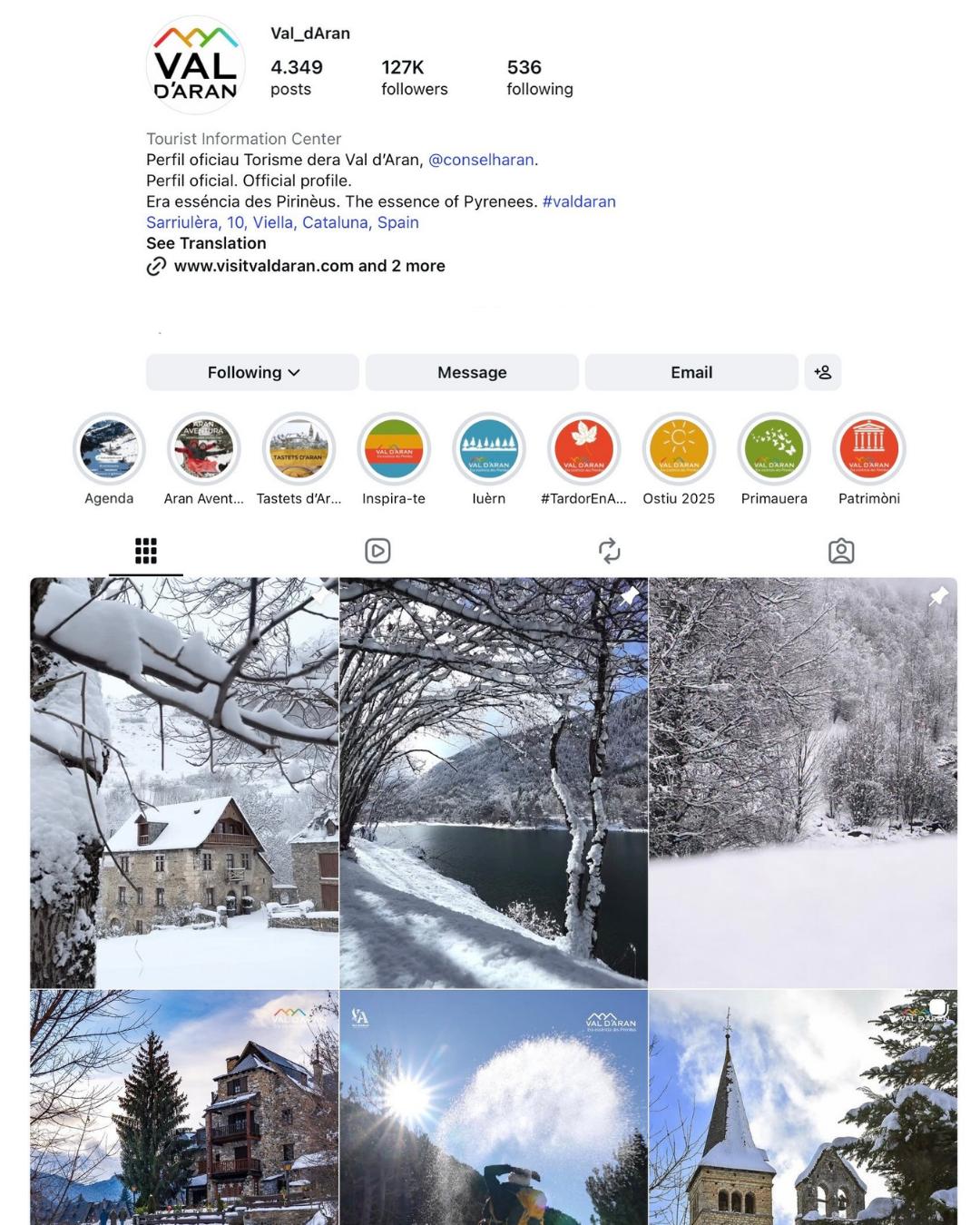This screenshot has width=980, height=1225.
Task: Click the Message button
Action: (x=472, y=372)
